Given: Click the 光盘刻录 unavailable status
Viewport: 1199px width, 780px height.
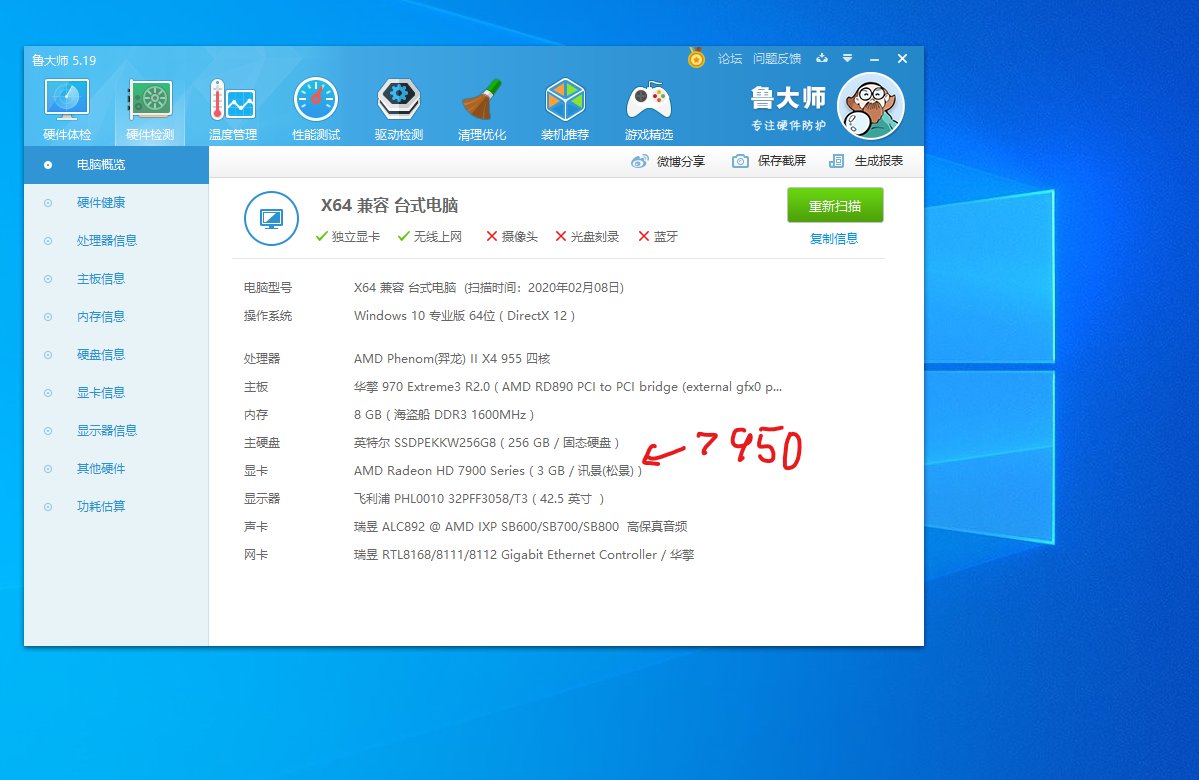Looking at the screenshot, I should coord(587,237).
